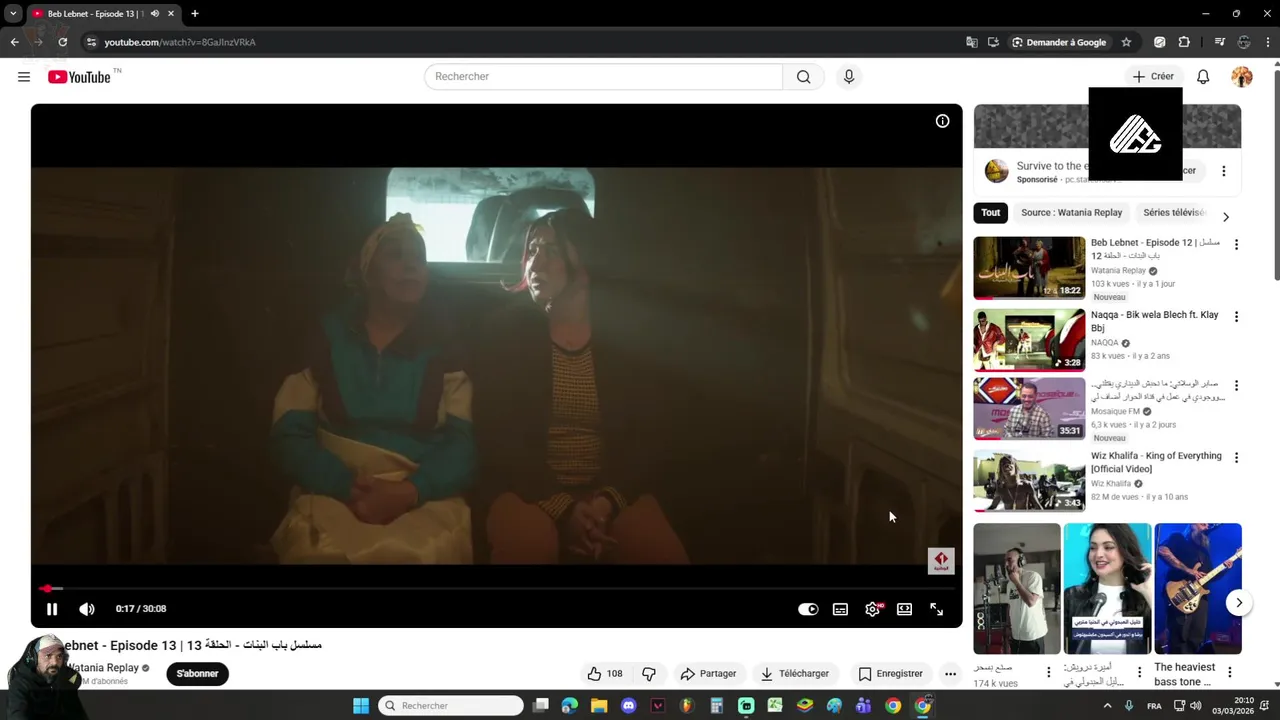Start voice search with the microphone
The height and width of the screenshot is (720, 1280).
tap(849, 77)
